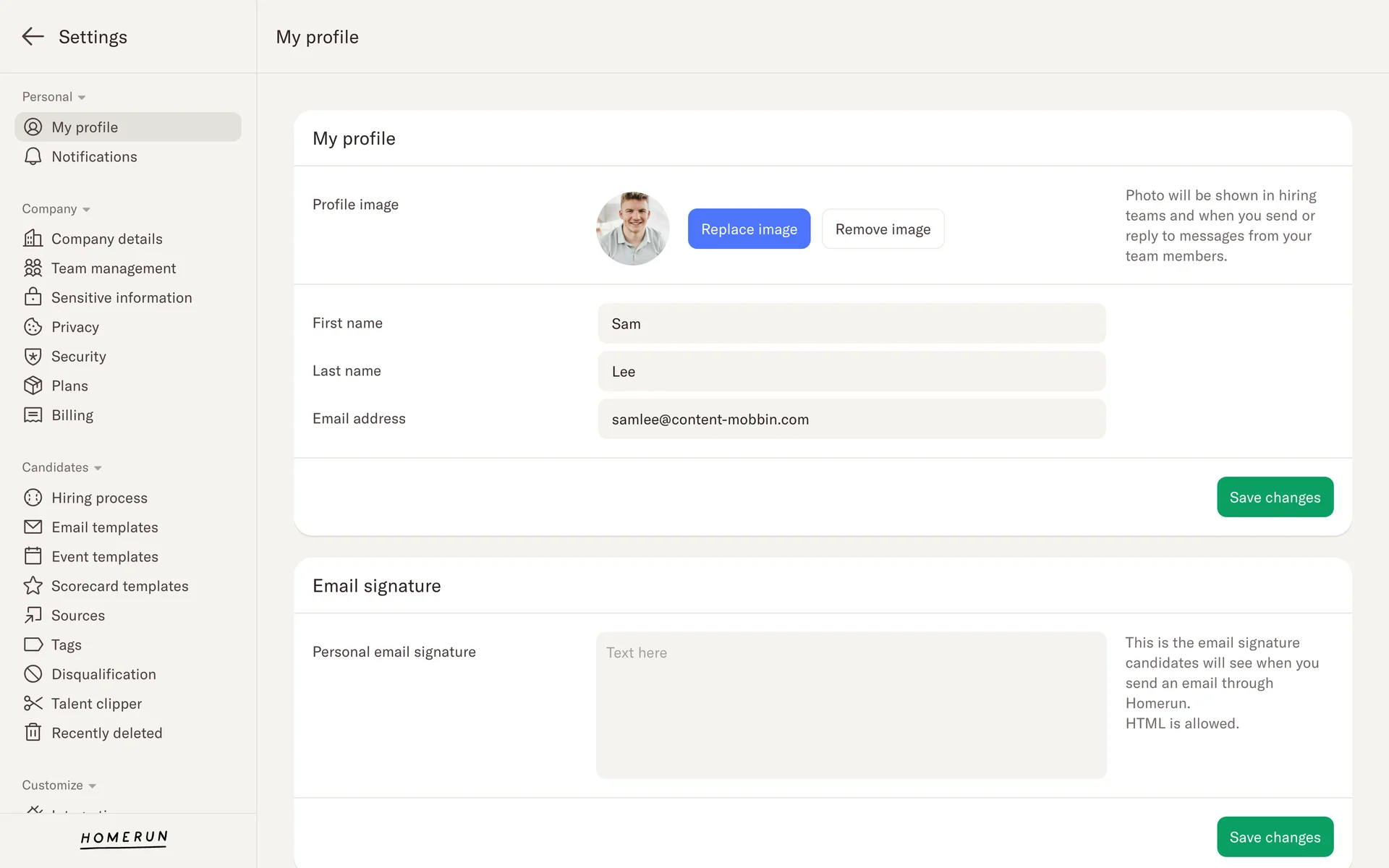The height and width of the screenshot is (868, 1389).
Task: Click the shield icon for Security
Action: (x=33, y=356)
